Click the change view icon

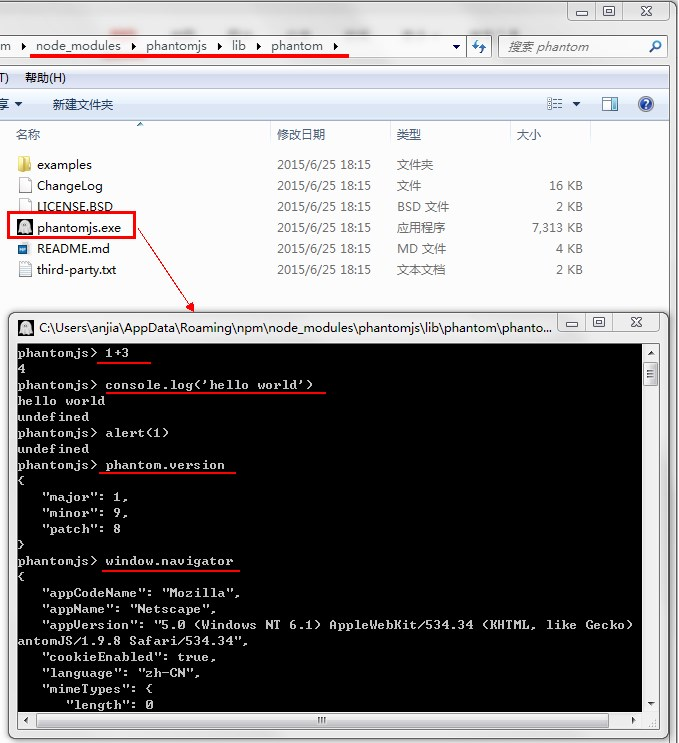[555, 104]
